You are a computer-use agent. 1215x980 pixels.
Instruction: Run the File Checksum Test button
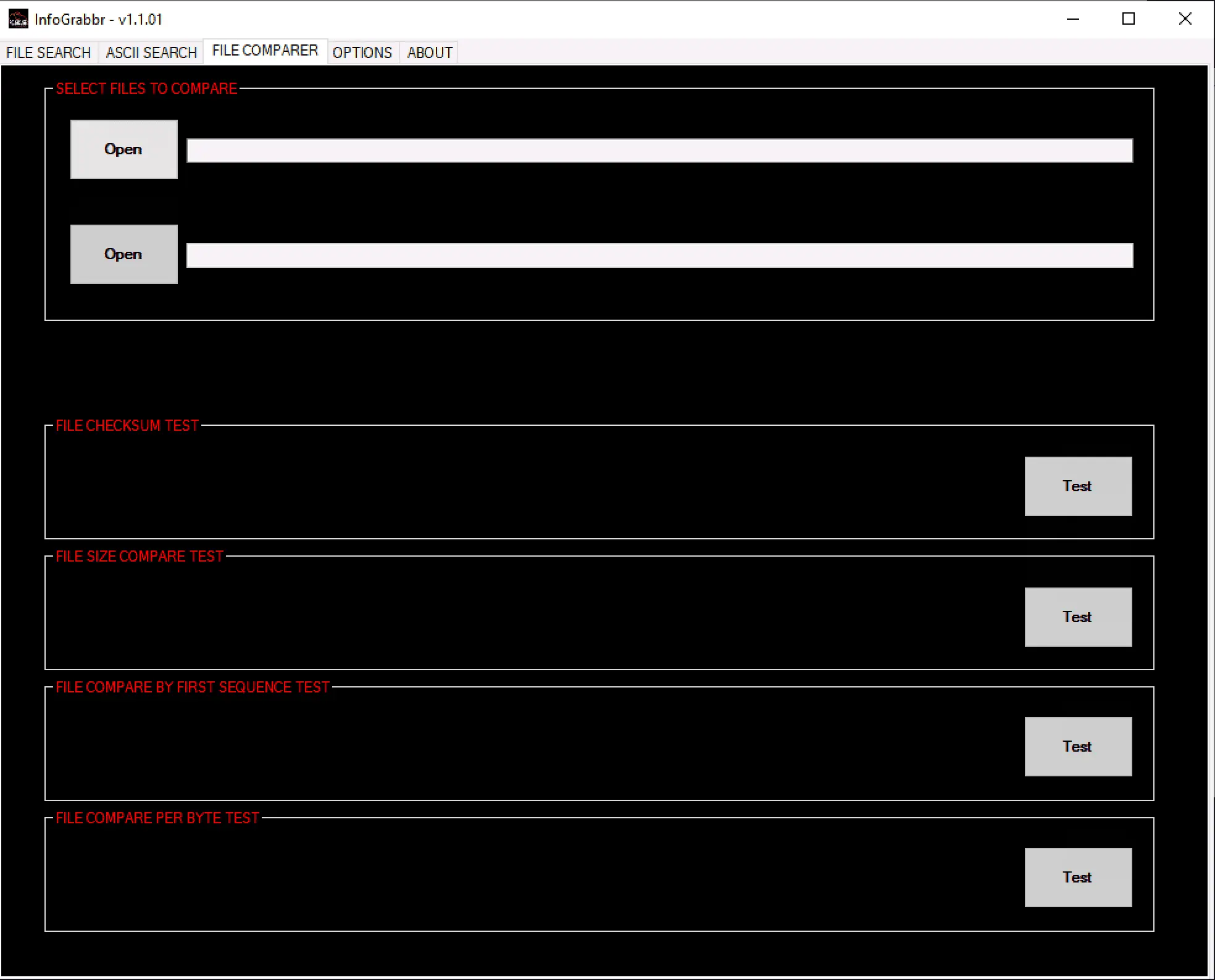(1078, 486)
